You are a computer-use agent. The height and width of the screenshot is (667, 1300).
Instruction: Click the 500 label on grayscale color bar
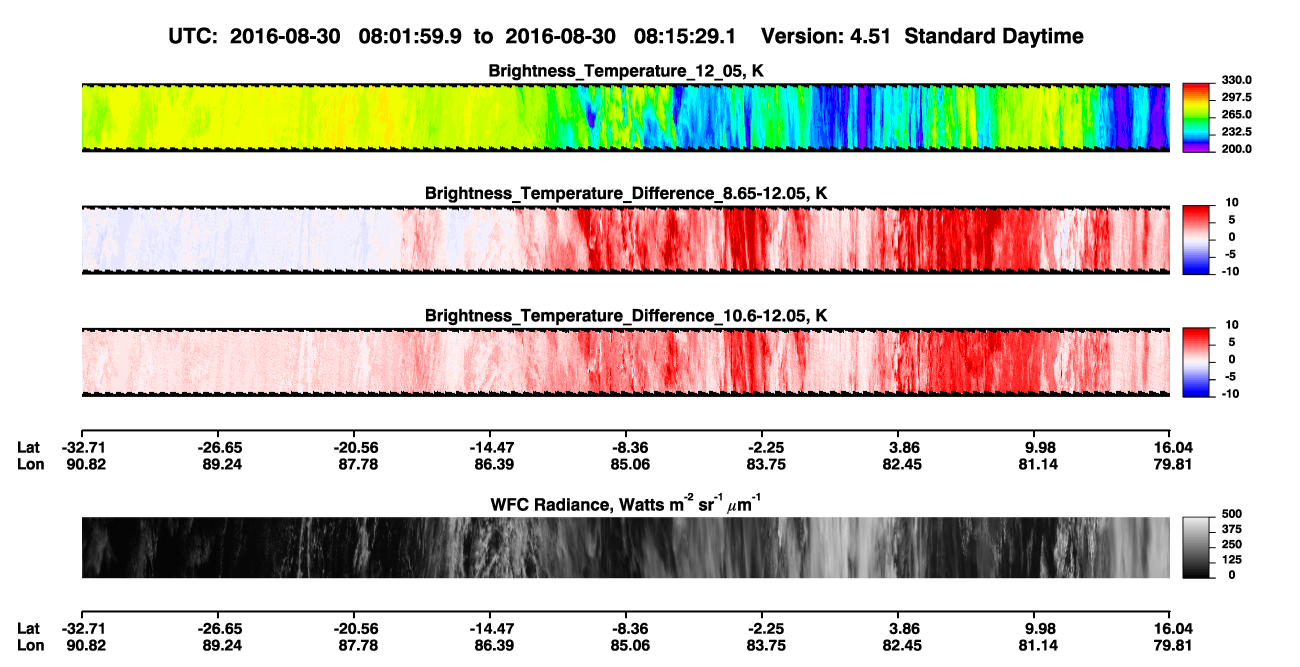click(x=1231, y=514)
